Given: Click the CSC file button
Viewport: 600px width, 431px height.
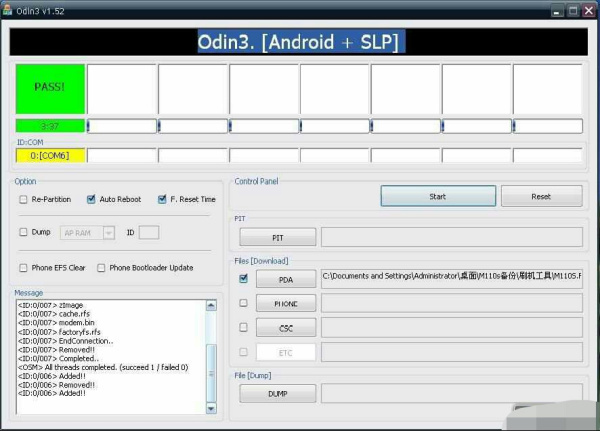Looking at the screenshot, I should pyautogui.click(x=286, y=328).
